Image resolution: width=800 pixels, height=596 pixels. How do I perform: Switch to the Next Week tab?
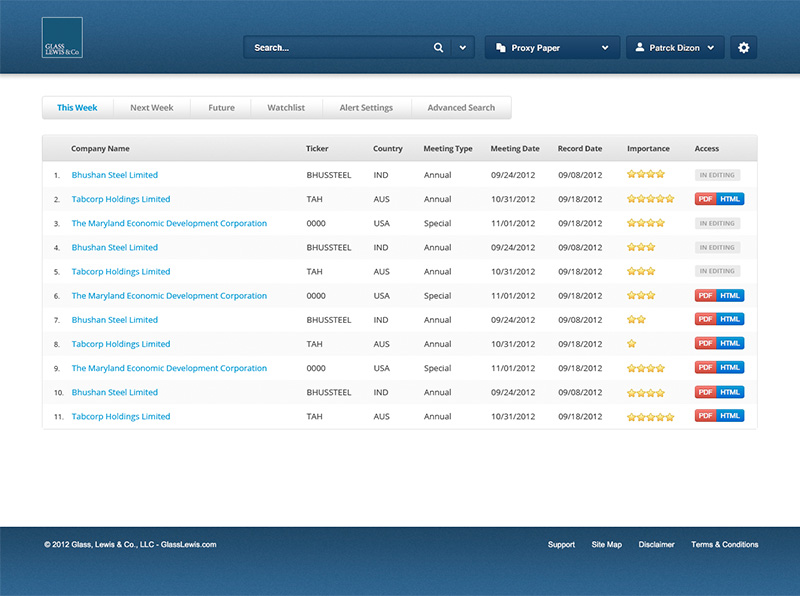(151, 108)
